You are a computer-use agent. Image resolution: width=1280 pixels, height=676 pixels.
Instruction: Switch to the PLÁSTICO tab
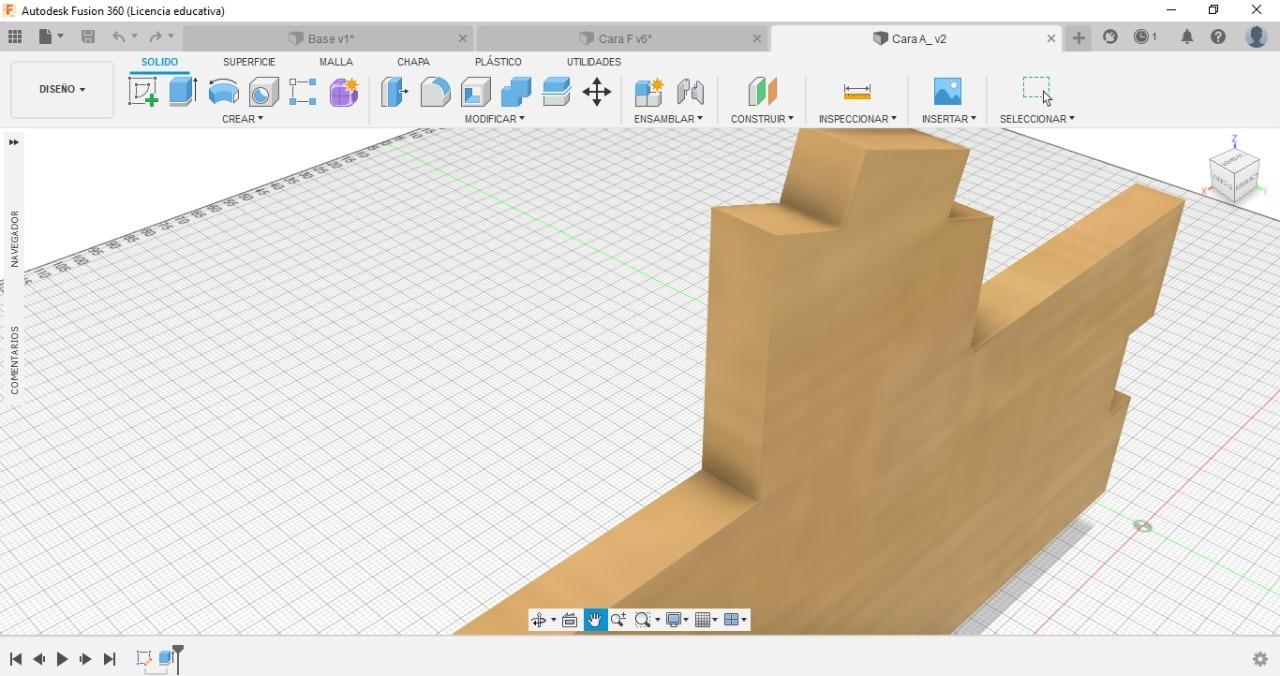click(x=498, y=62)
